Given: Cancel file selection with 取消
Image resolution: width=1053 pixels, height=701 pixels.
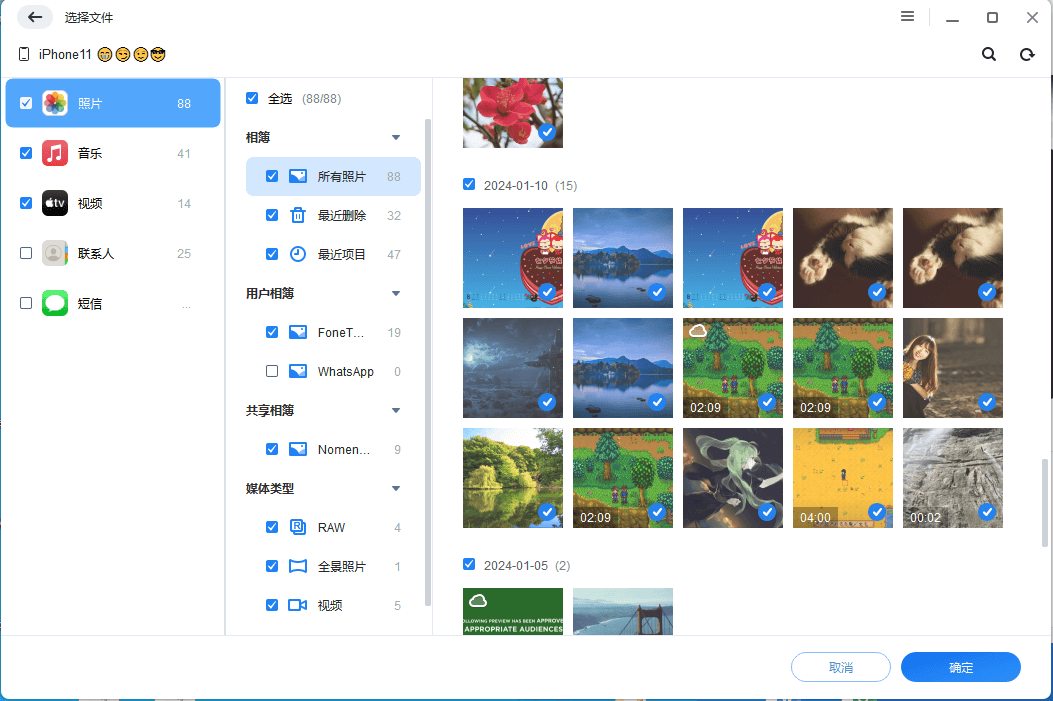Looking at the screenshot, I should [840, 667].
